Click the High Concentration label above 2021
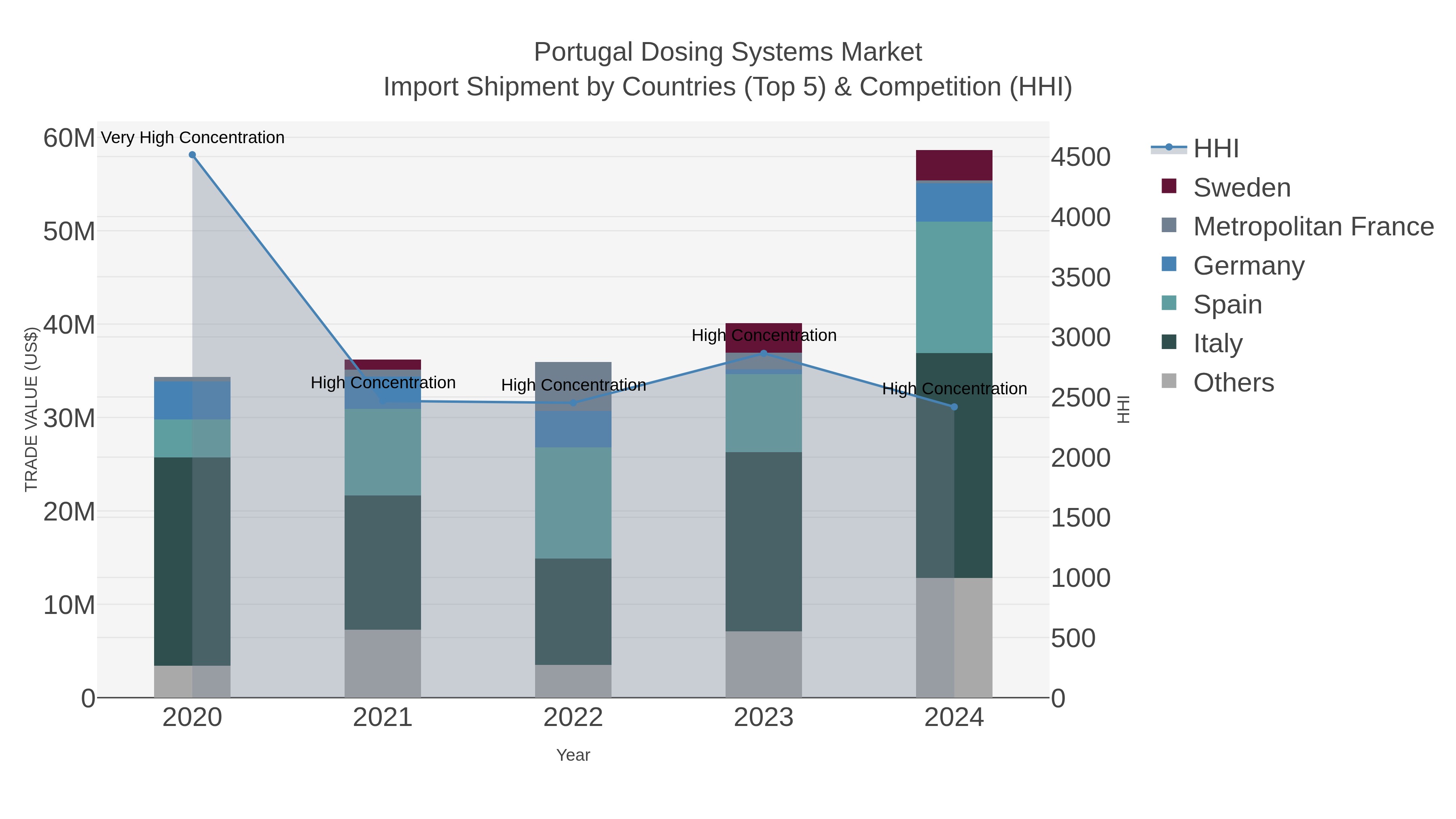The image size is (1456, 819). 383,383
